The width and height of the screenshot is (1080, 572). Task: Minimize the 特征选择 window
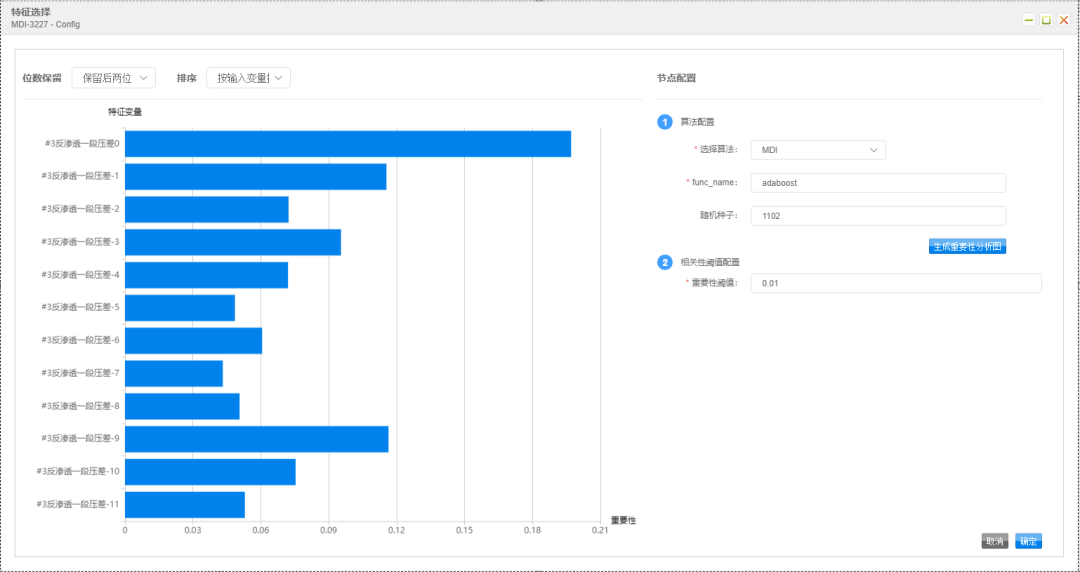pyautogui.click(x=1028, y=20)
